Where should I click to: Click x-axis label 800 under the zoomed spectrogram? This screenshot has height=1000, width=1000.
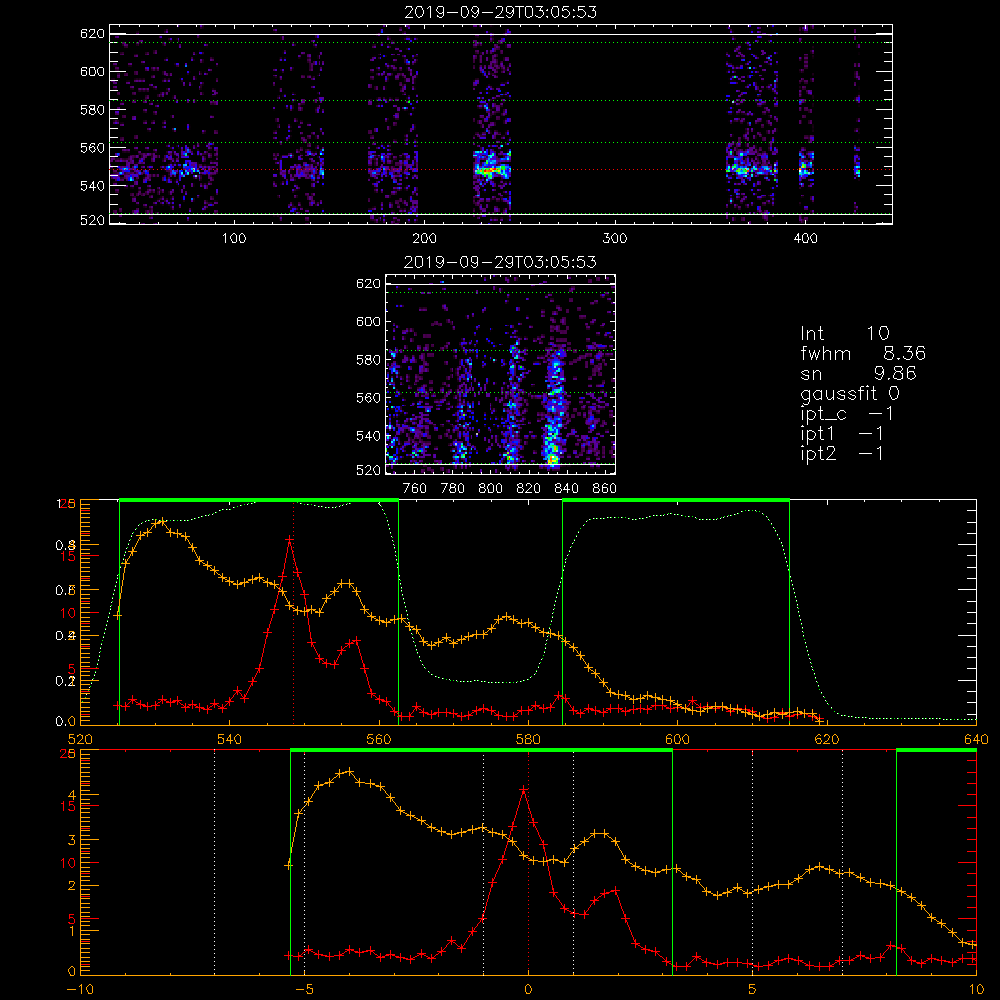coord(491,489)
